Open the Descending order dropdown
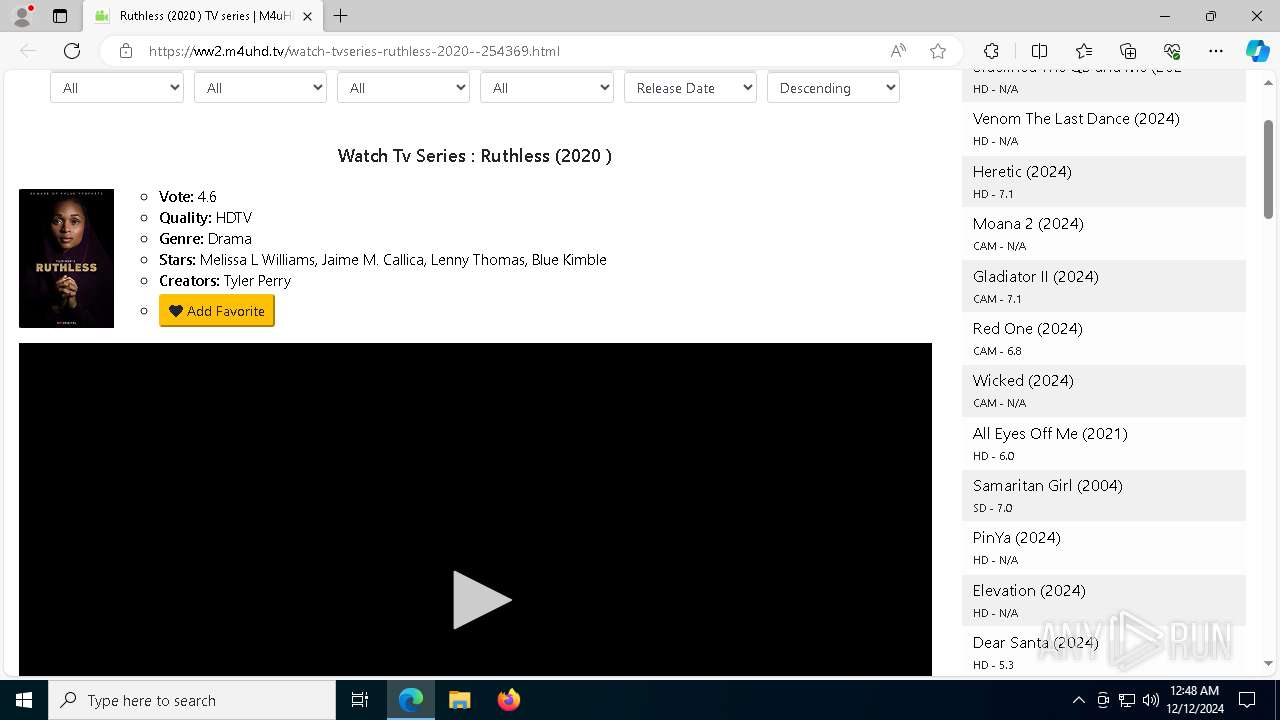Image resolution: width=1280 pixels, height=720 pixels. (833, 88)
